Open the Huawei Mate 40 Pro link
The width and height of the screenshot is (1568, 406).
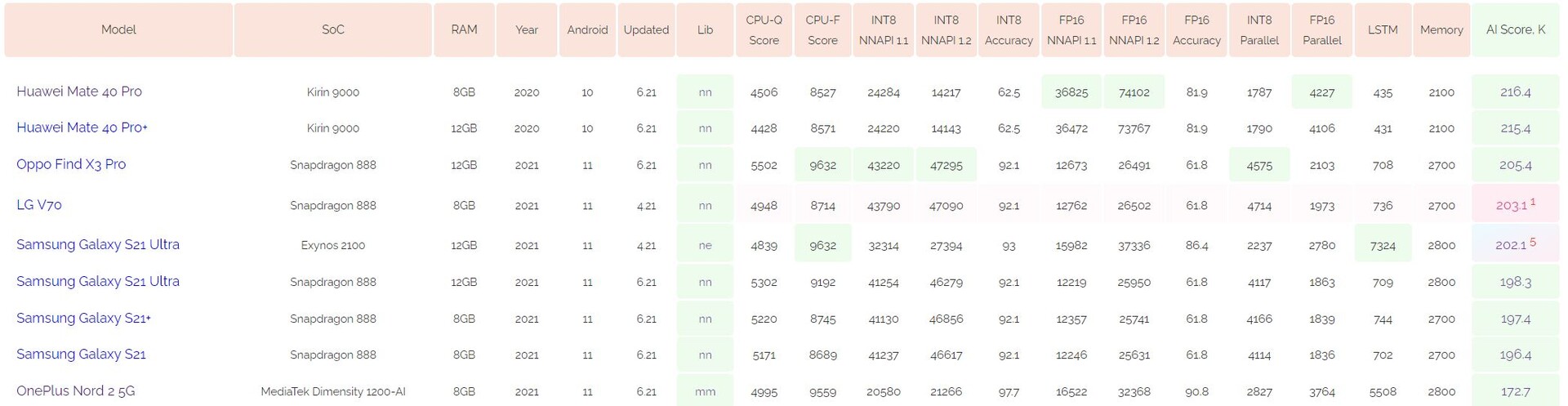click(79, 91)
